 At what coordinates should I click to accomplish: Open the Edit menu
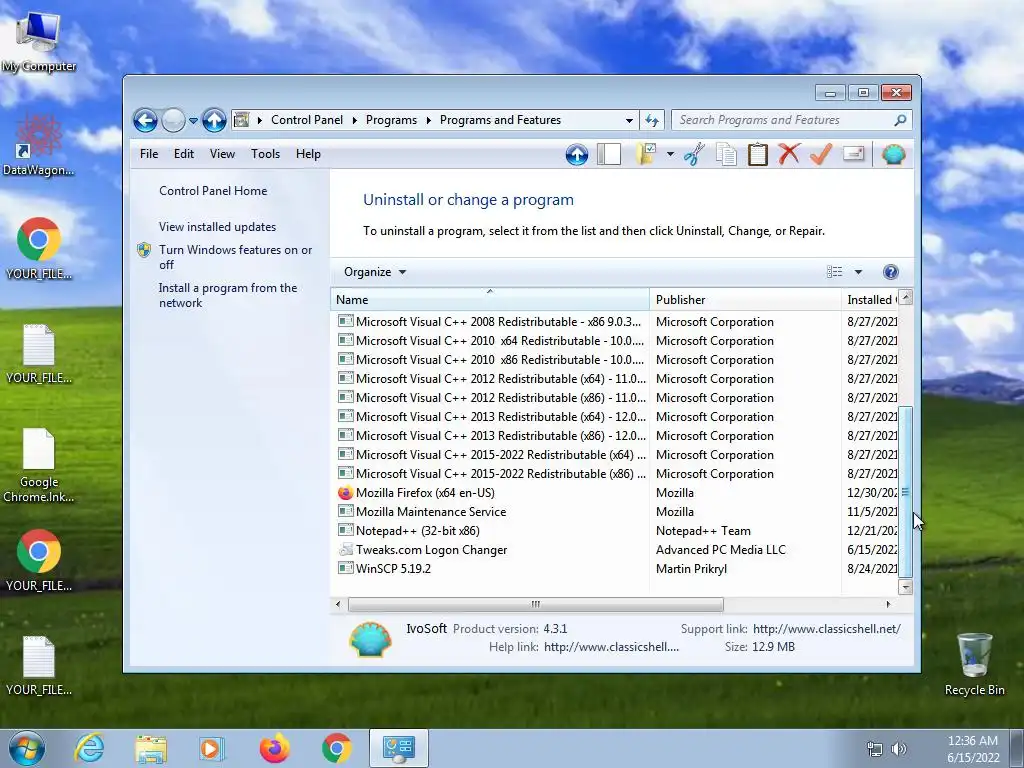(x=184, y=154)
